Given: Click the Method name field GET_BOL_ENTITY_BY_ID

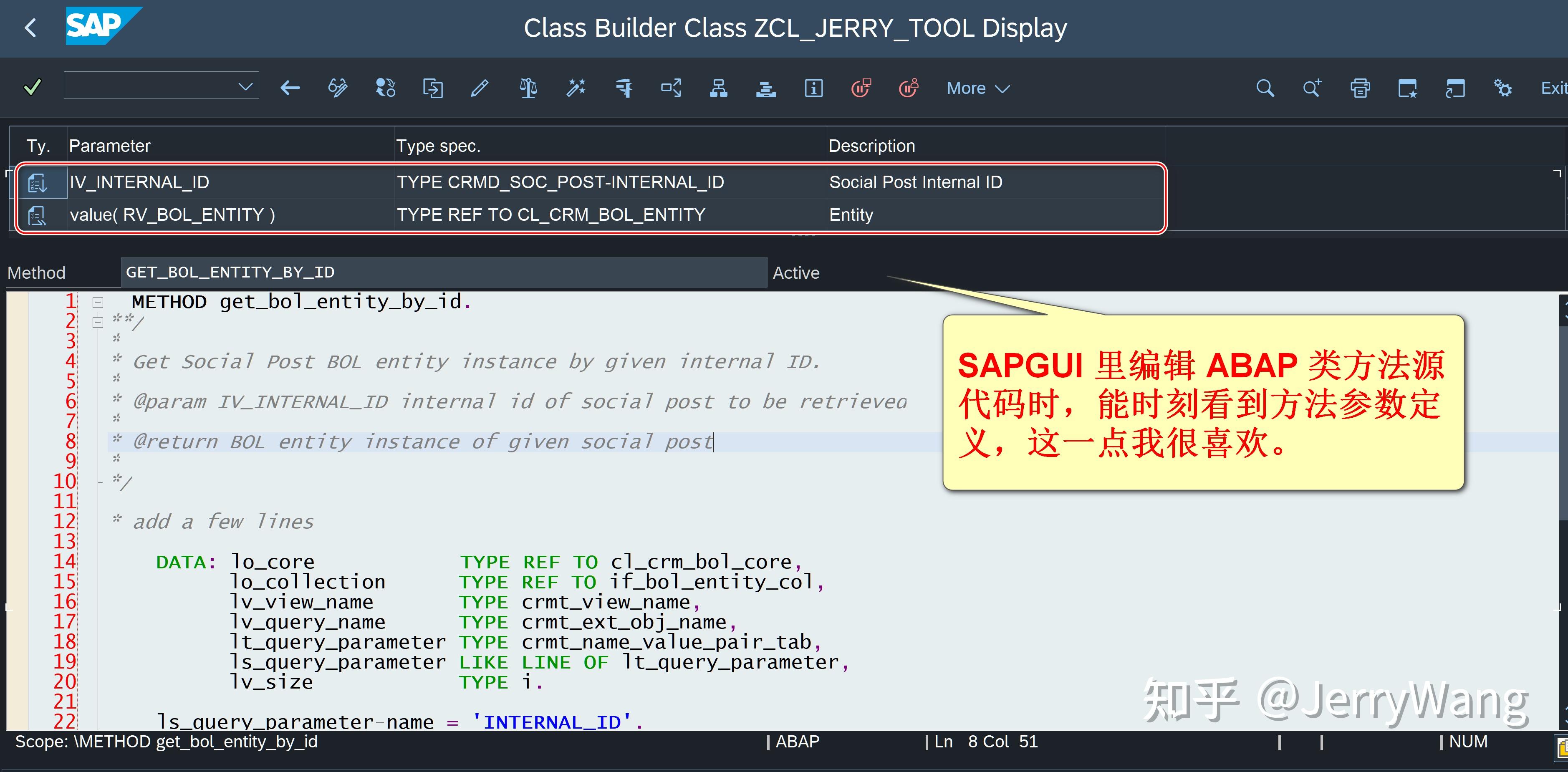Looking at the screenshot, I should click(x=443, y=272).
